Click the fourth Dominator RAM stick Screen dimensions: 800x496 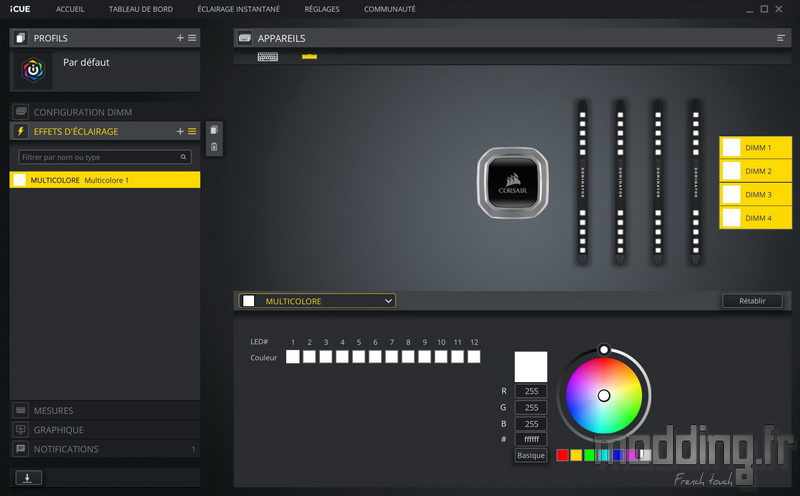click(695, 182)
